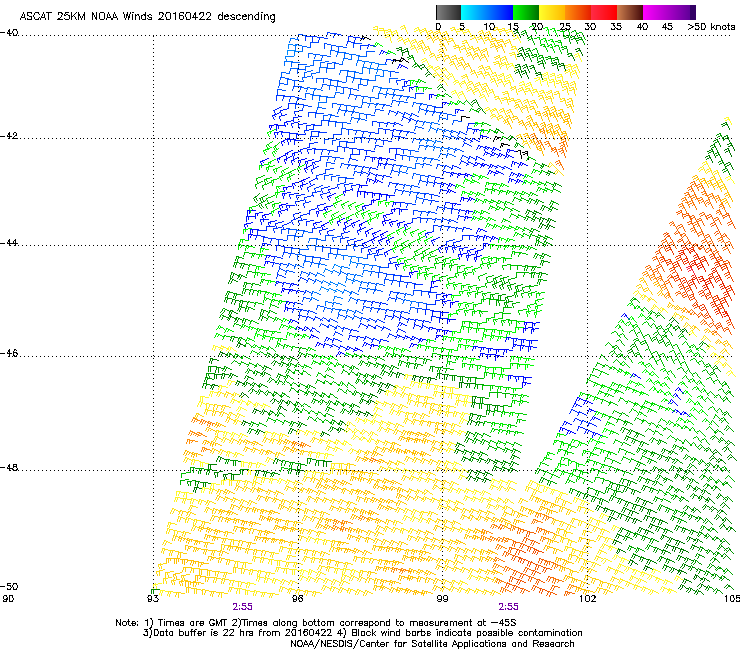
Task: Click the cyan-blue 5-15 knots legend band
Action: [487, 12]
